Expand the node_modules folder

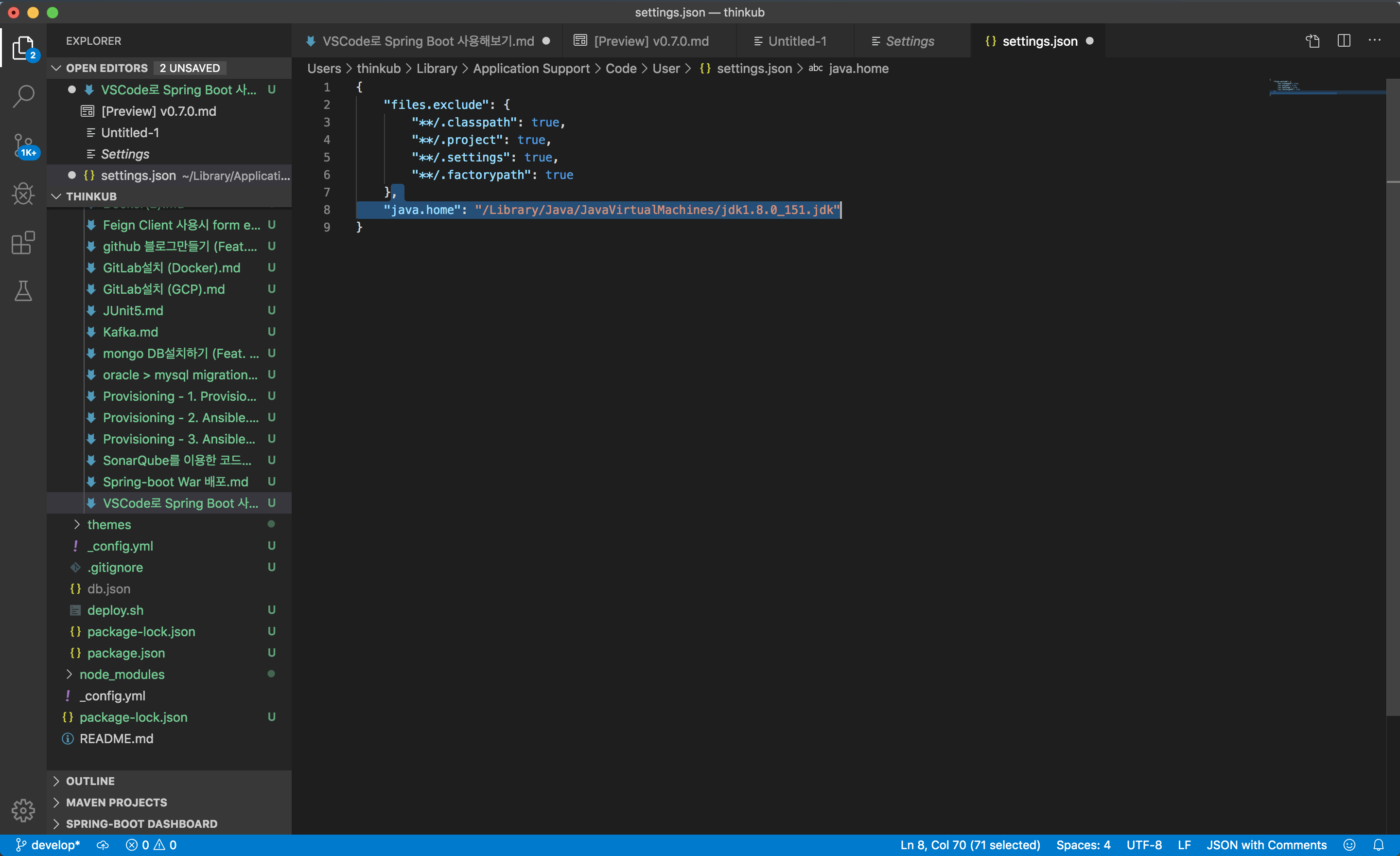pos(70,674)
